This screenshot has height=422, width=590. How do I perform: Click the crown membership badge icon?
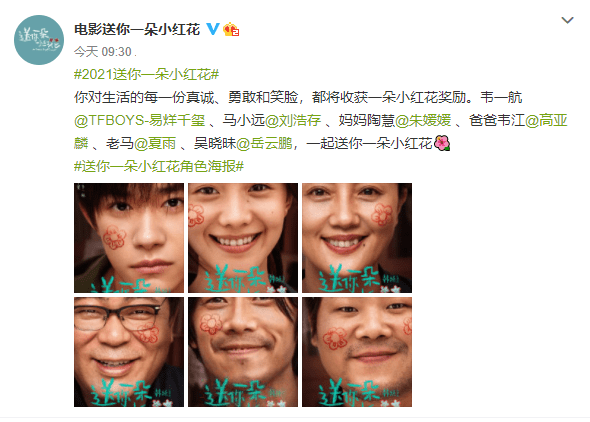pos(231,29)
